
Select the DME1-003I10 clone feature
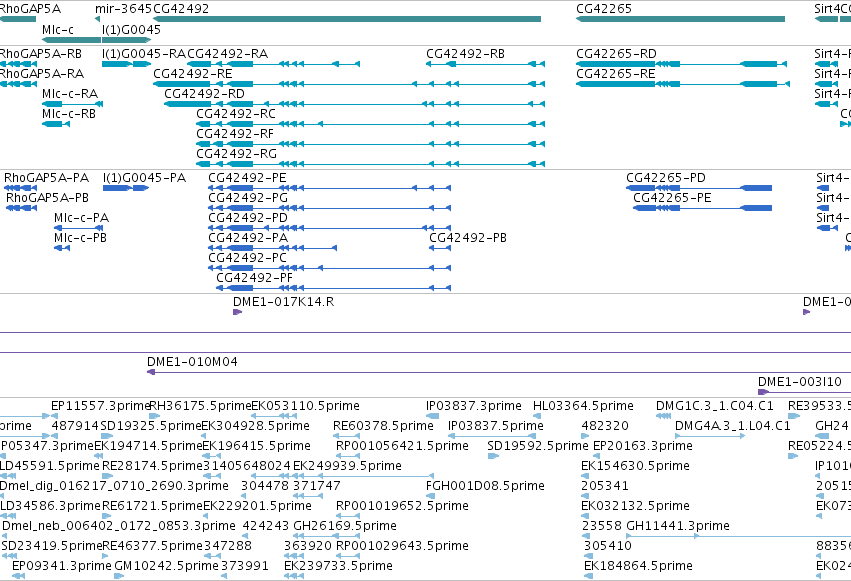(804, 392)
